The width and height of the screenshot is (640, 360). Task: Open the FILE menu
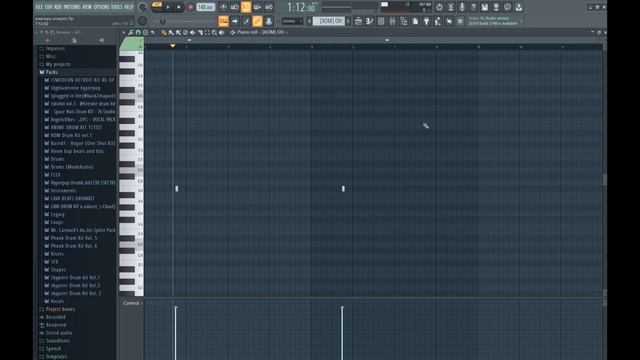39,7
